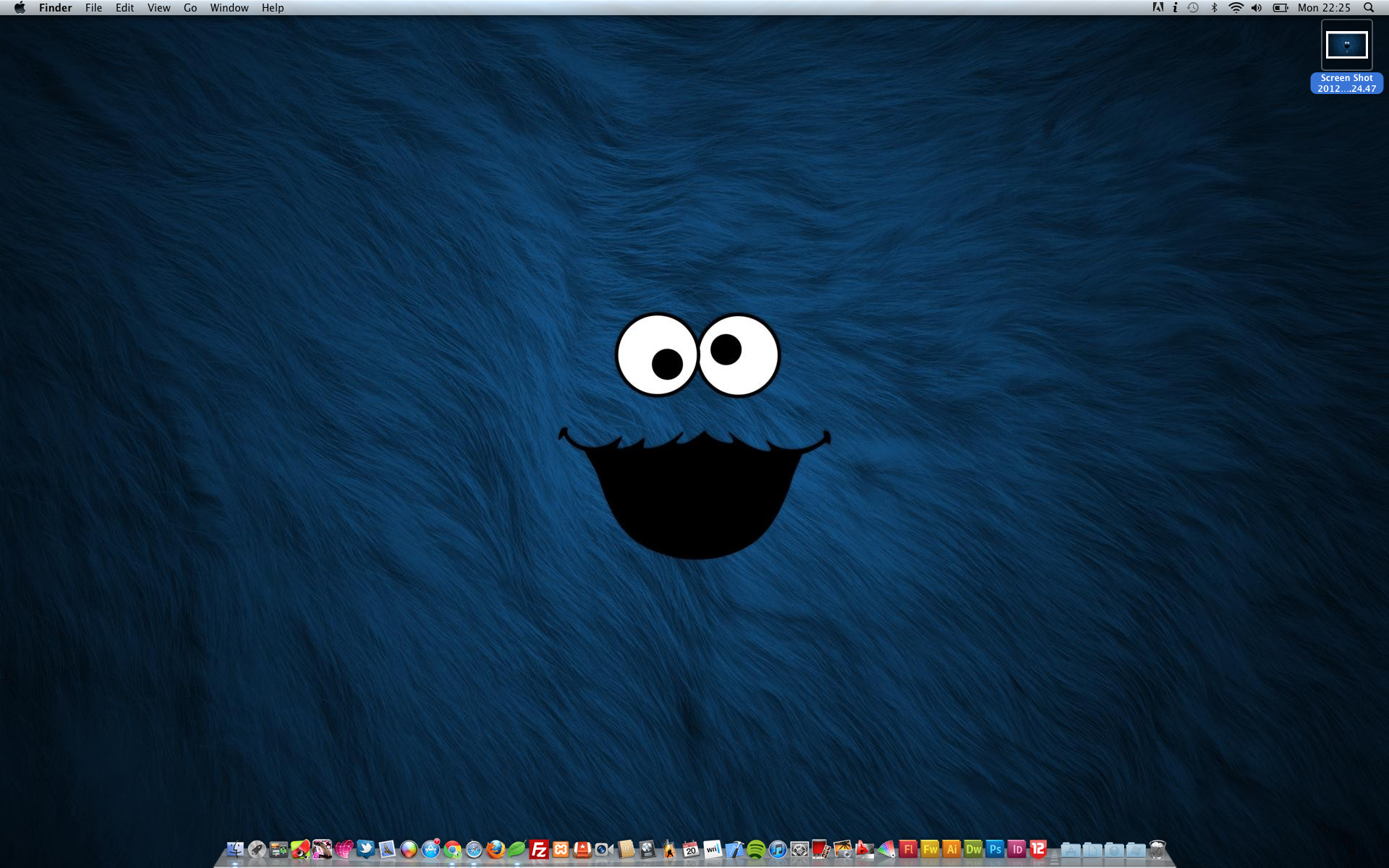Launch the Twitter app from Dock
This screenshot has height=868, width=1389.
tap(365, 849)
